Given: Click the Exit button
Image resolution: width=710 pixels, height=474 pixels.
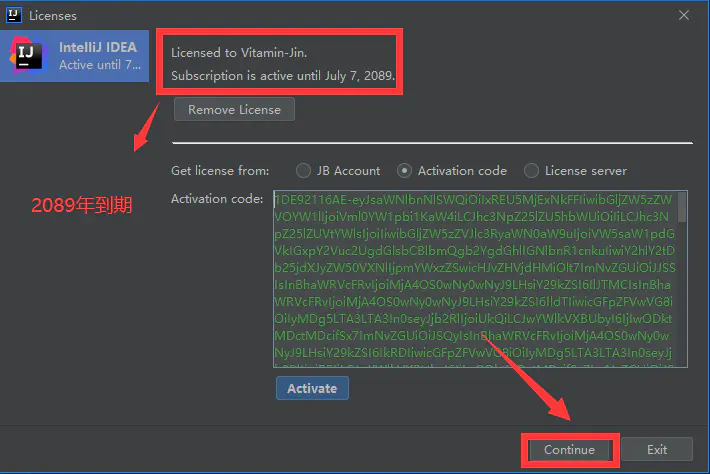Looking at the screenshot, I should 657,450.
